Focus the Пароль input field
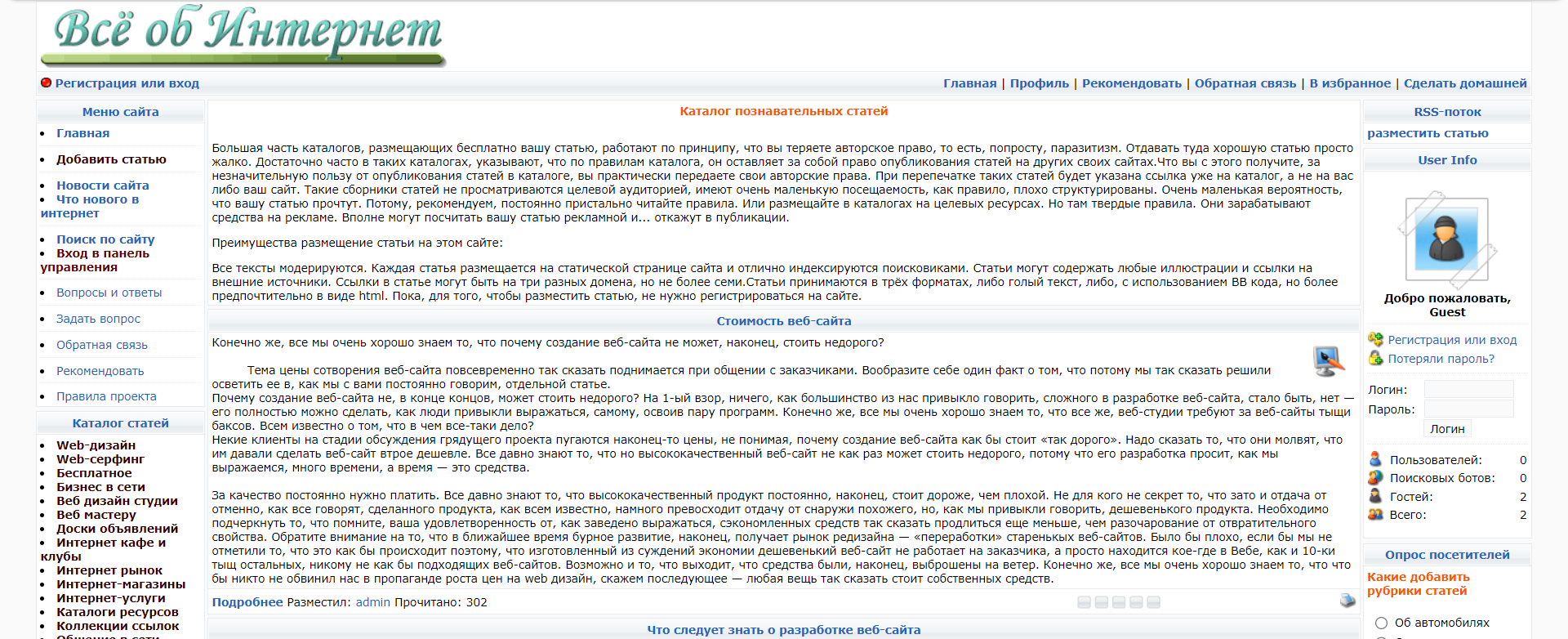 tap(1468, 409)
